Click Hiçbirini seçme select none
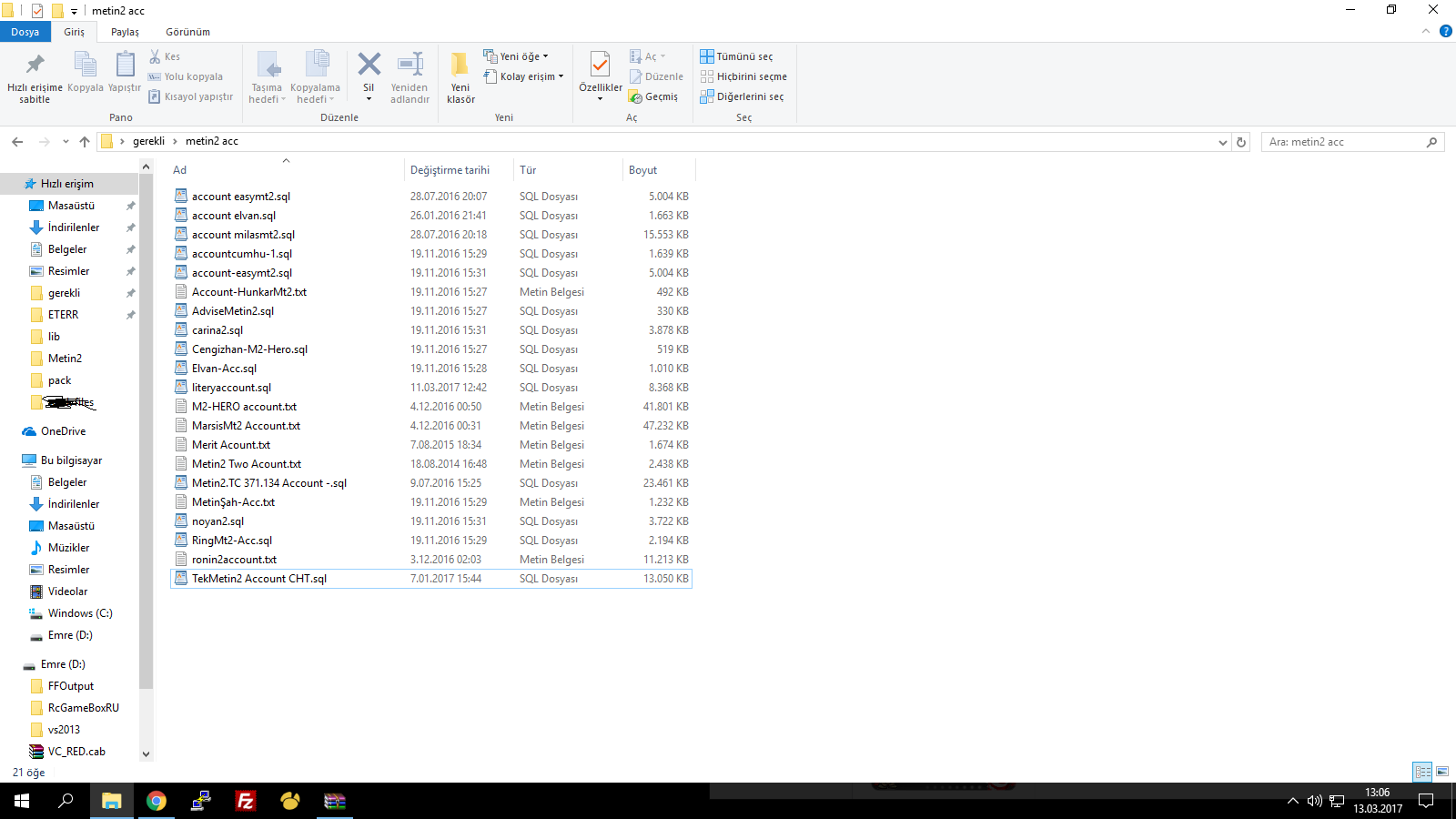The height and width of the screenshot is (819, 1456). pos(743,76)
